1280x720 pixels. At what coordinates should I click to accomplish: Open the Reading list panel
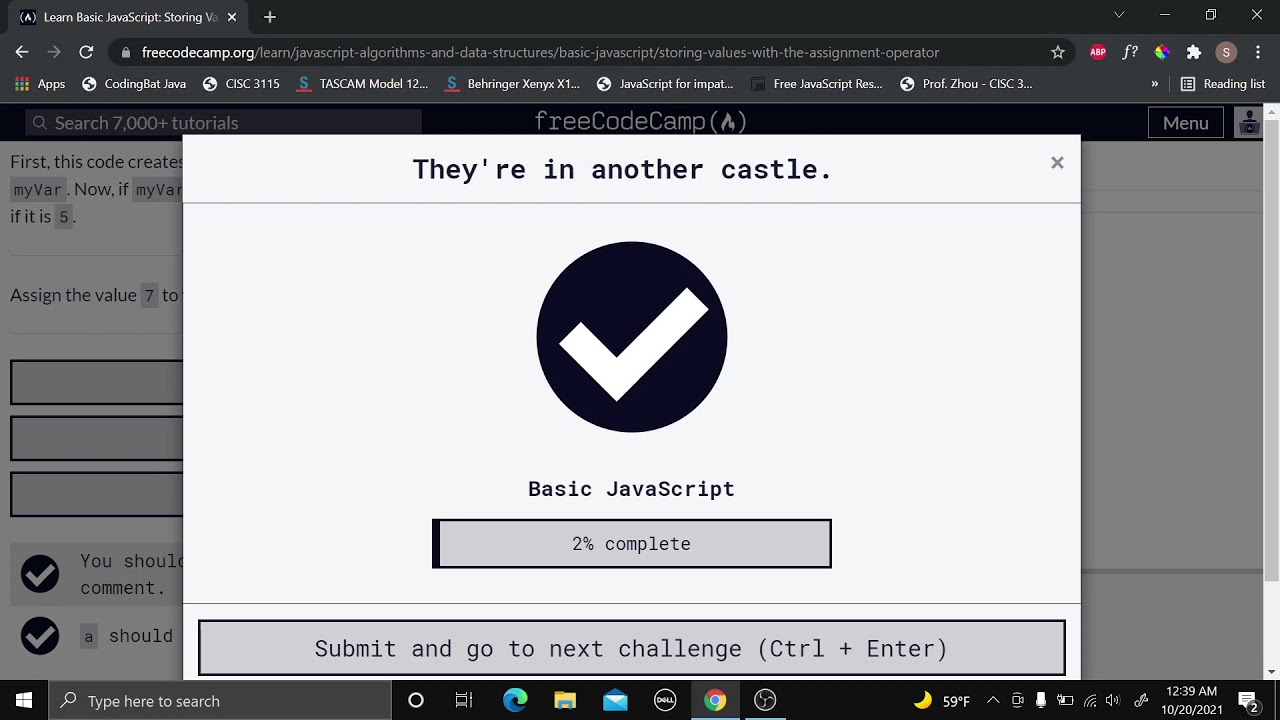1223,84
